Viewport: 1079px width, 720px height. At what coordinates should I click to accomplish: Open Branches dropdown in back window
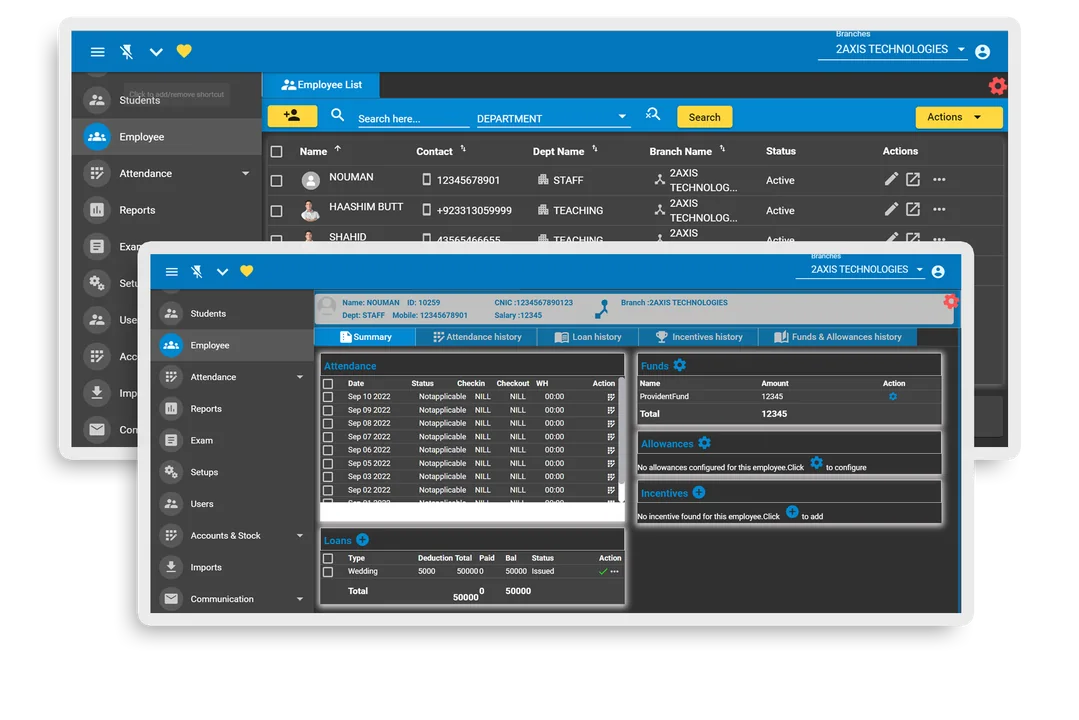click(892, 49)
